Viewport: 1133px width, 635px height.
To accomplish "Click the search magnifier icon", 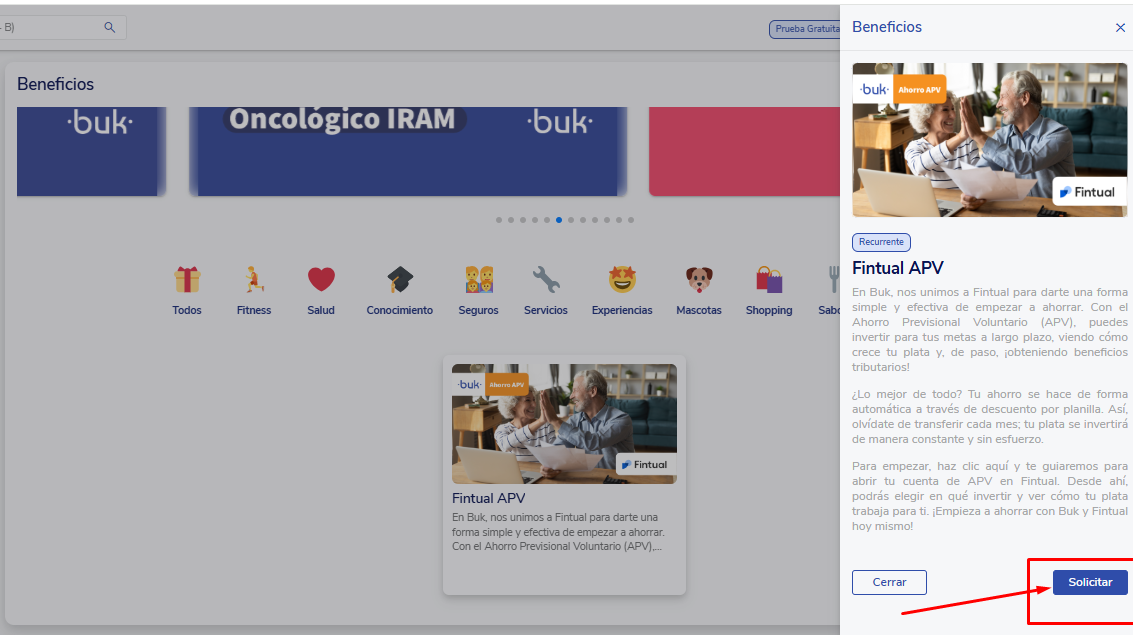I will tap(110, 28).
